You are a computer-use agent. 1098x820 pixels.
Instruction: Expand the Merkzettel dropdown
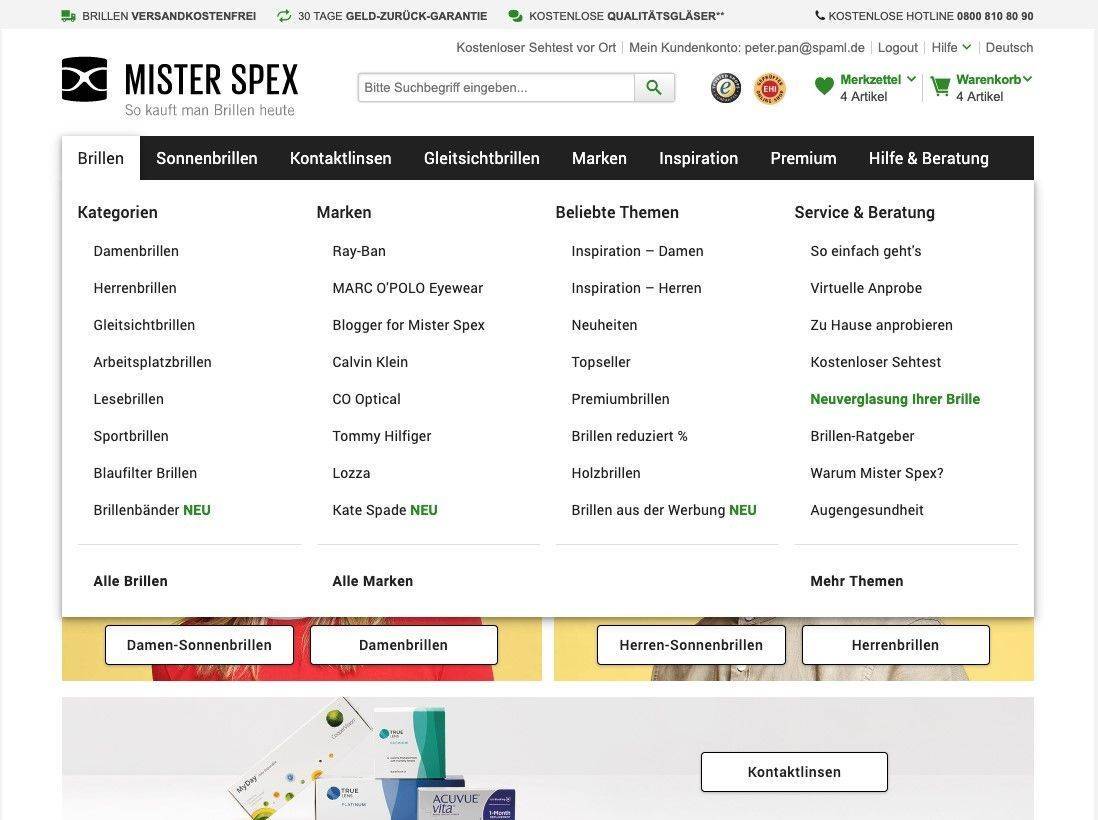[x=911, y=78]
